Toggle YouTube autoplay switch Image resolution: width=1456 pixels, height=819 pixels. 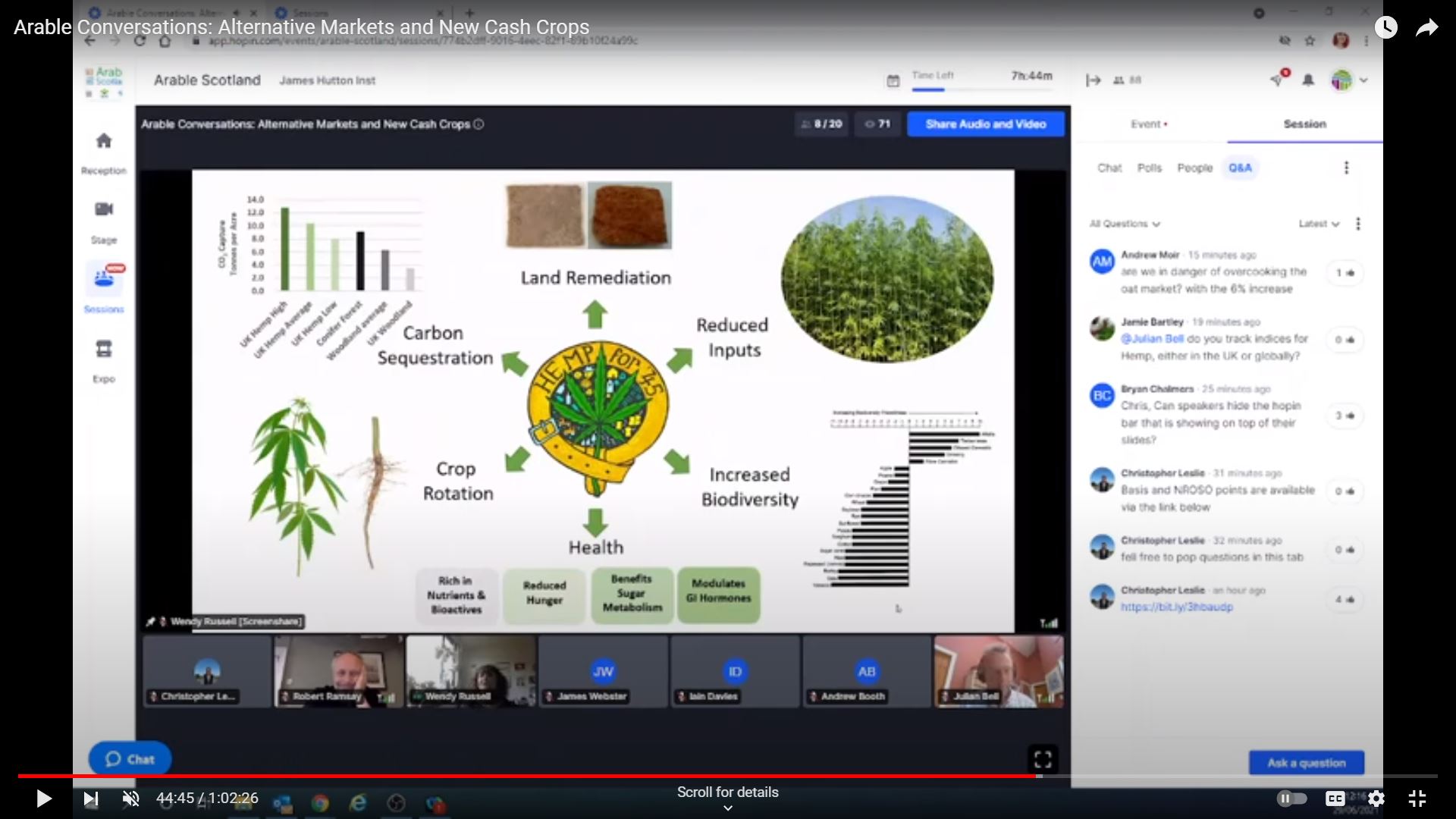[1291, 799]
